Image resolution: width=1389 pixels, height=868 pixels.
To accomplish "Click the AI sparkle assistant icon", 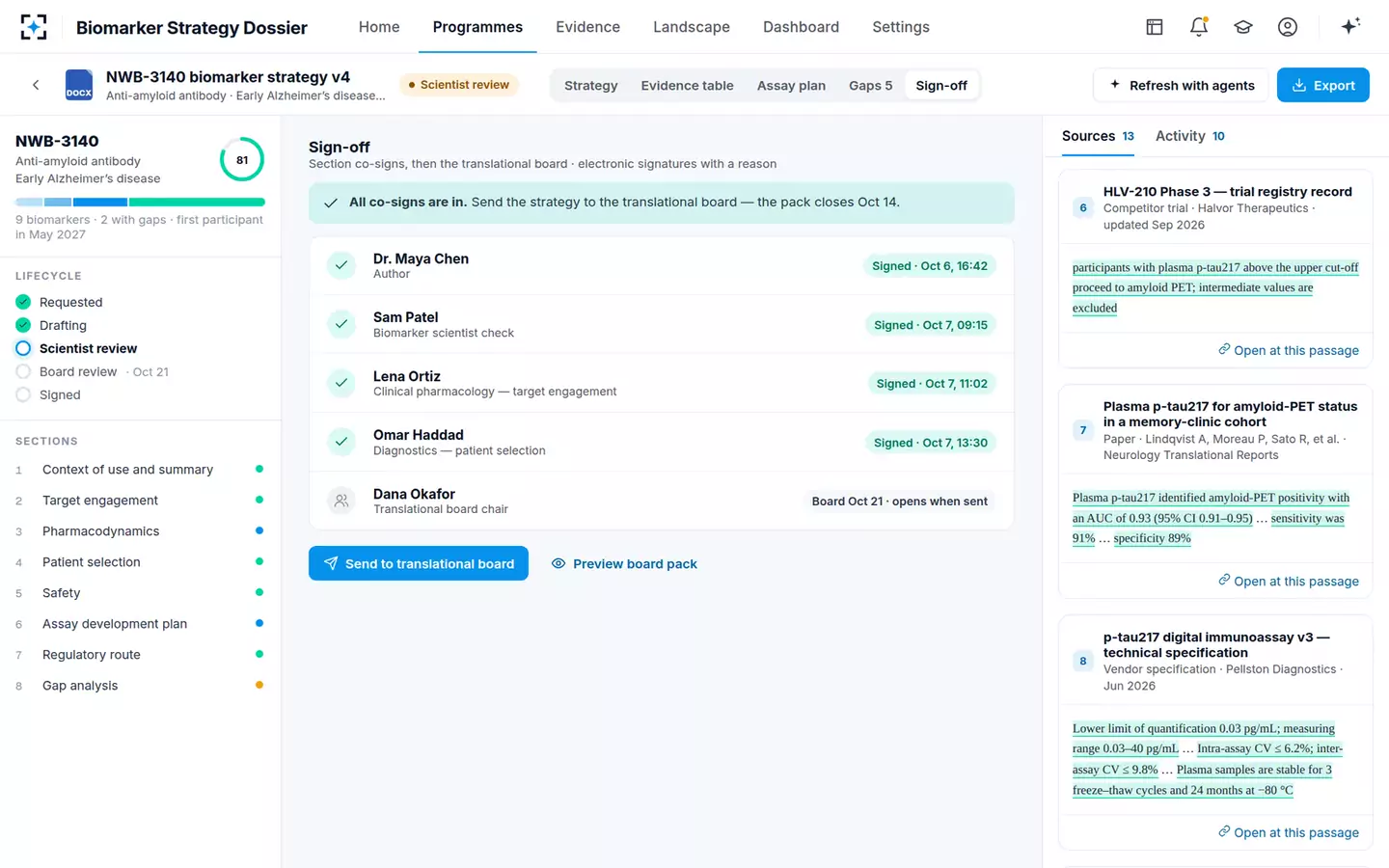I will coord(1350,26).
